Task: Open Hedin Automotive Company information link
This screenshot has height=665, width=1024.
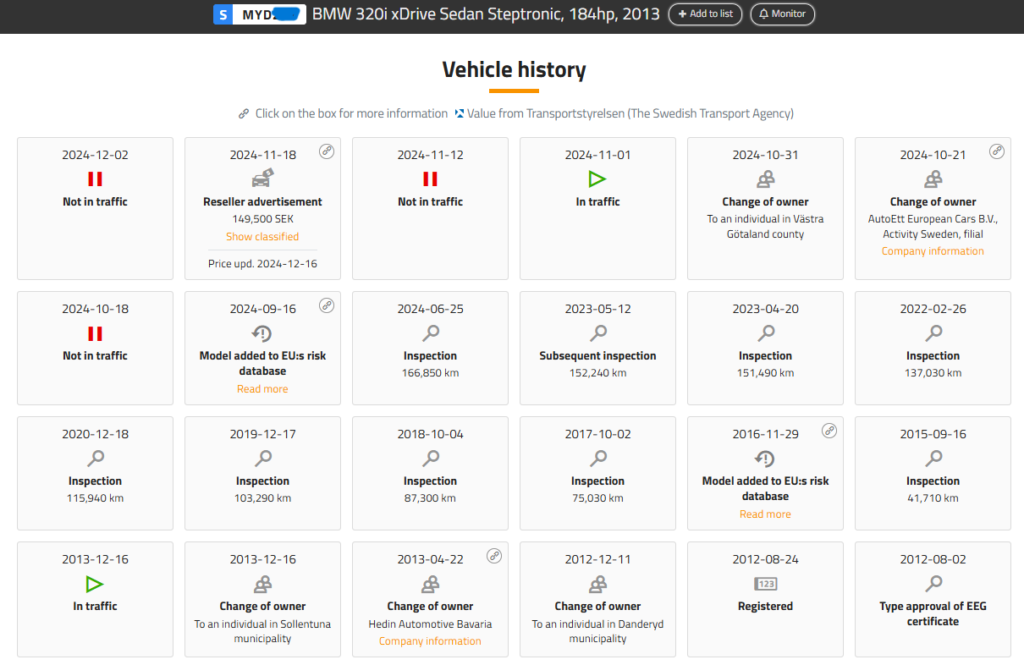Action: point(430,641)
